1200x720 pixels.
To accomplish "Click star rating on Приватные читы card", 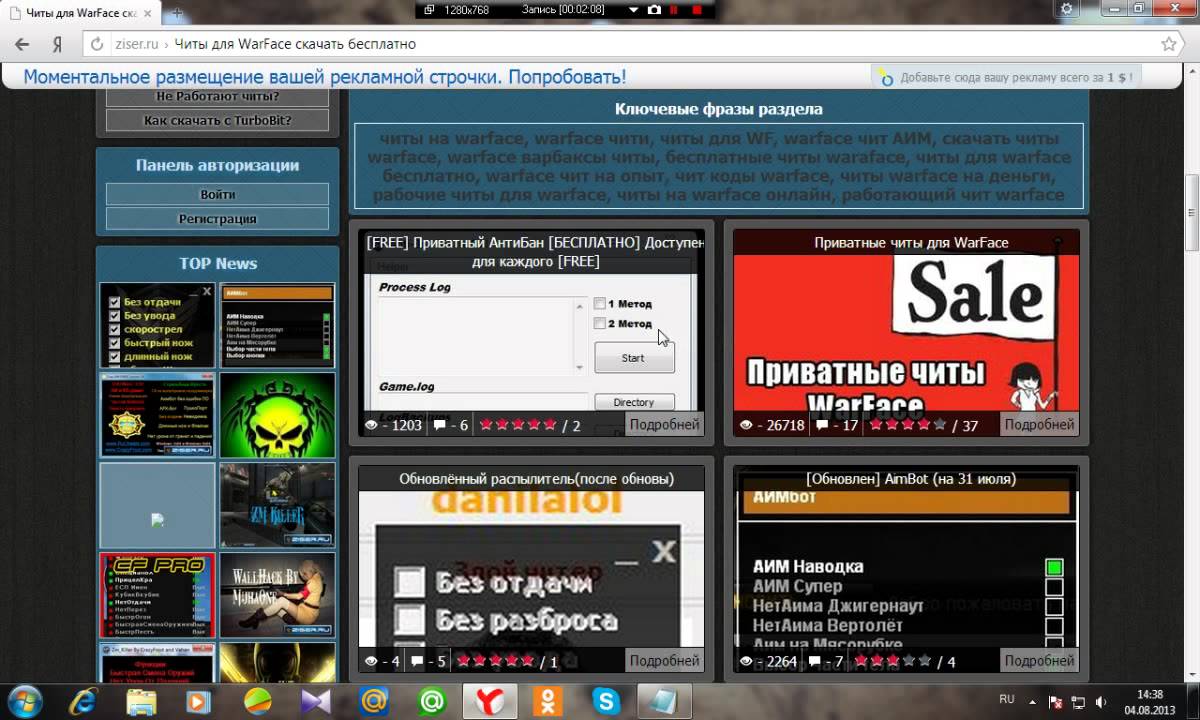I will [908, 425].
